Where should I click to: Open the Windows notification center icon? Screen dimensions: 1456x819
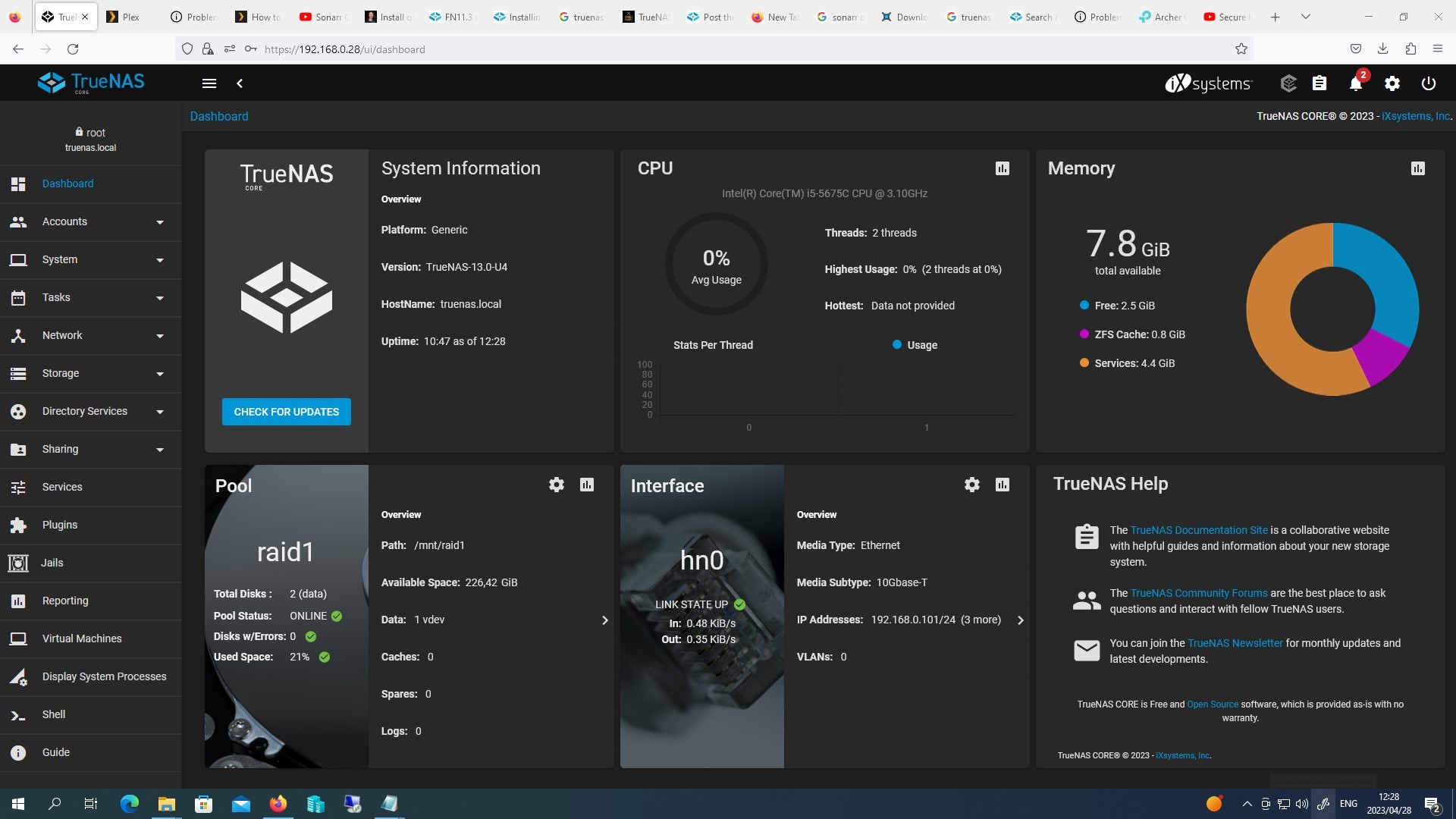tap(1432, 804)
